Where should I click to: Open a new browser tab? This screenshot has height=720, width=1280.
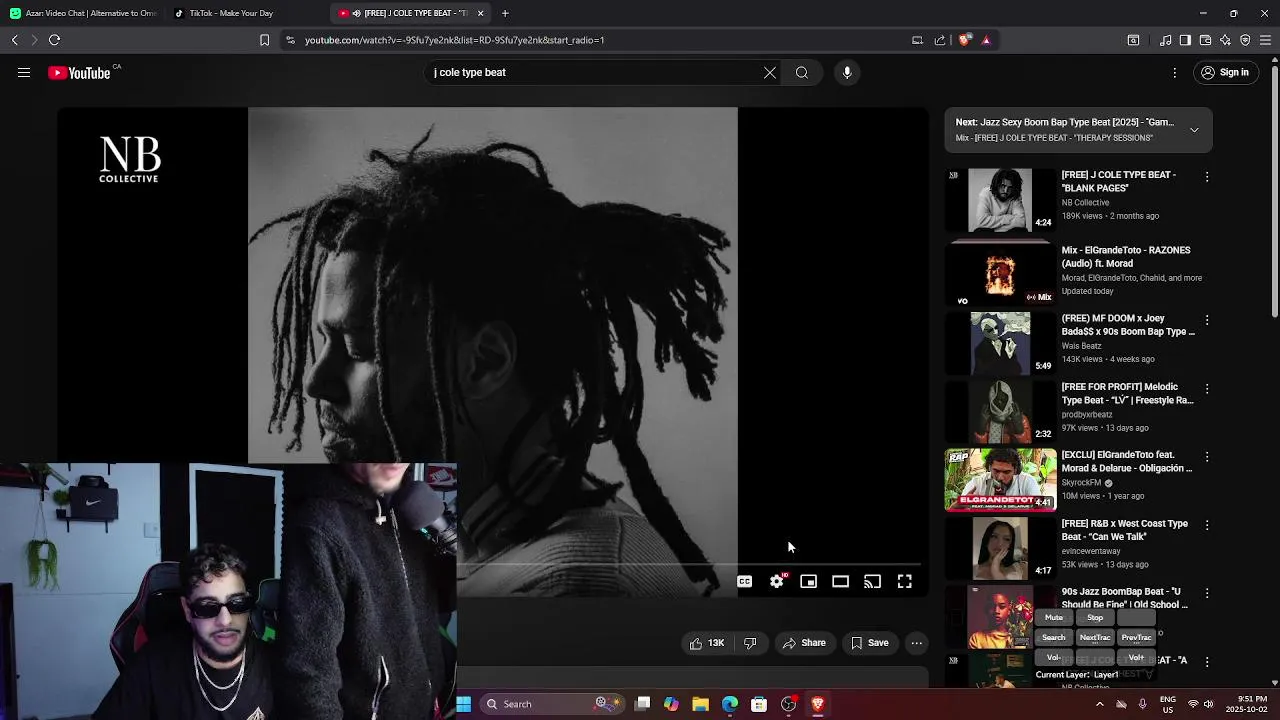click(505, 13)
